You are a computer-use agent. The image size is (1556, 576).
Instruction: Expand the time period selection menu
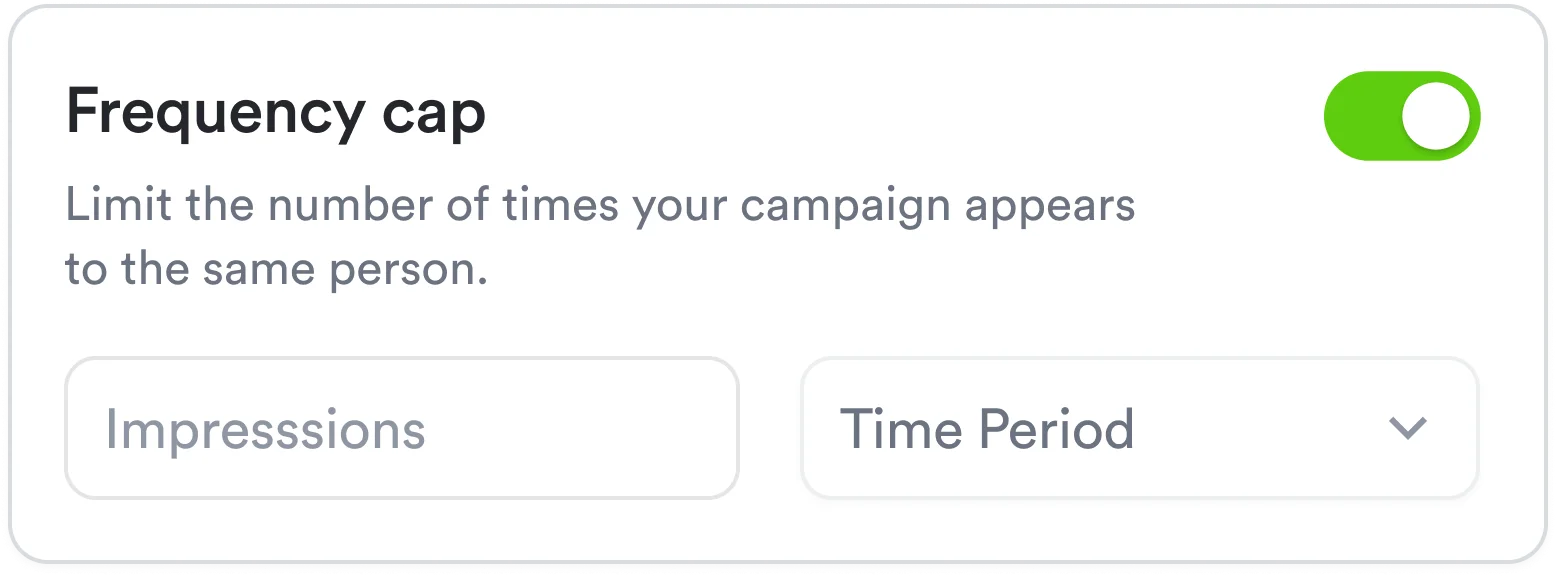point(1140,428)
